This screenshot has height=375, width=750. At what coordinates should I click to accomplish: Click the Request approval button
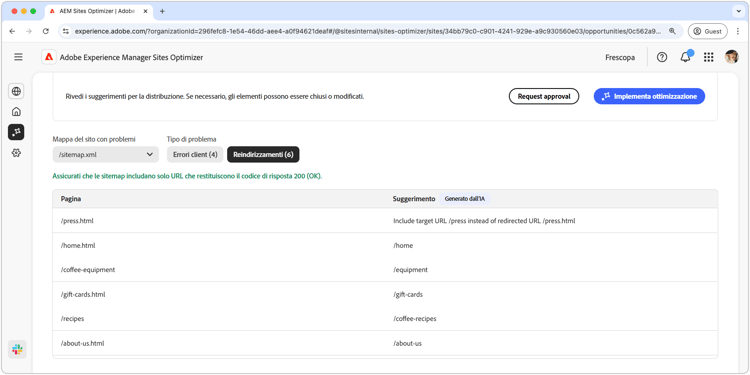pos(544,96)
